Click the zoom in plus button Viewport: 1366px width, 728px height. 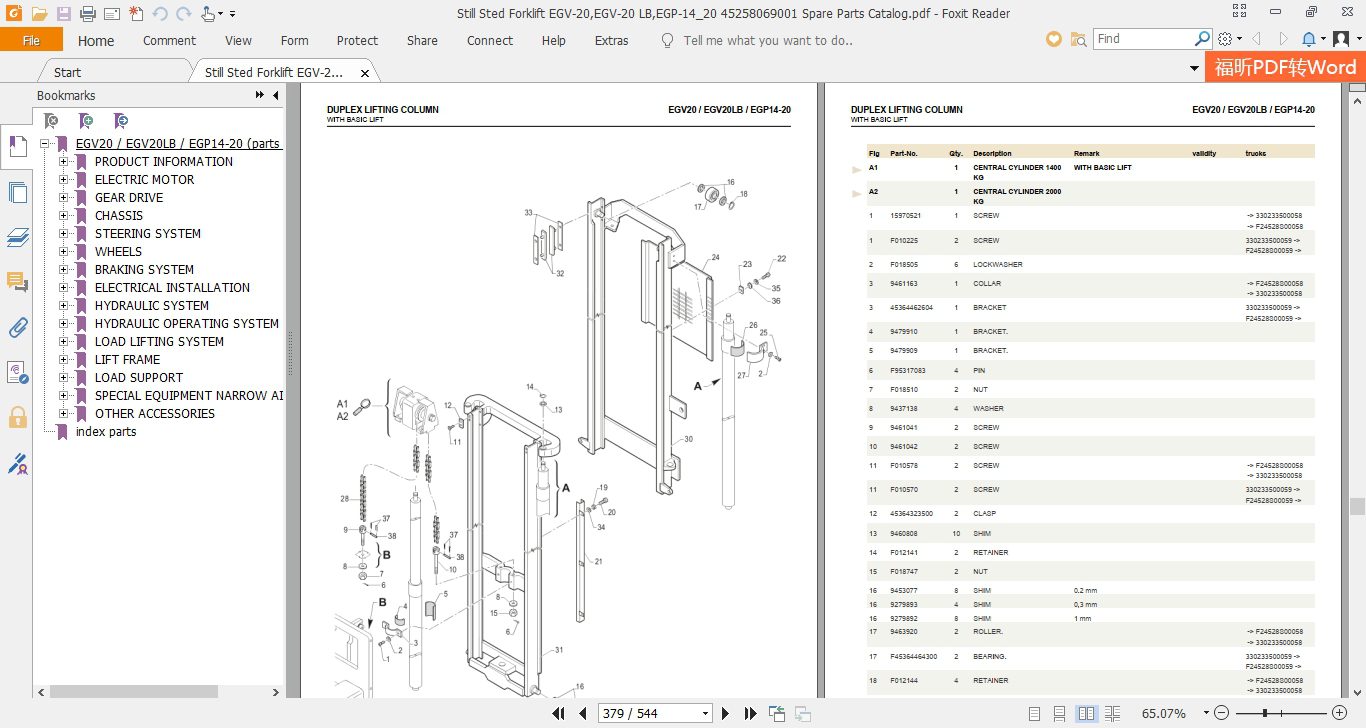click(1337, 713)
